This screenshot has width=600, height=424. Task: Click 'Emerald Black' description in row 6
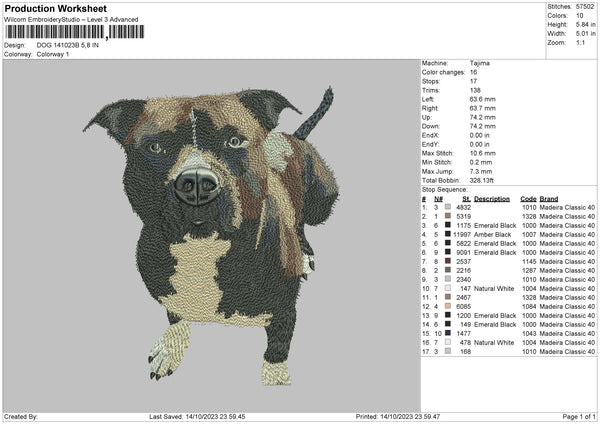495,253
